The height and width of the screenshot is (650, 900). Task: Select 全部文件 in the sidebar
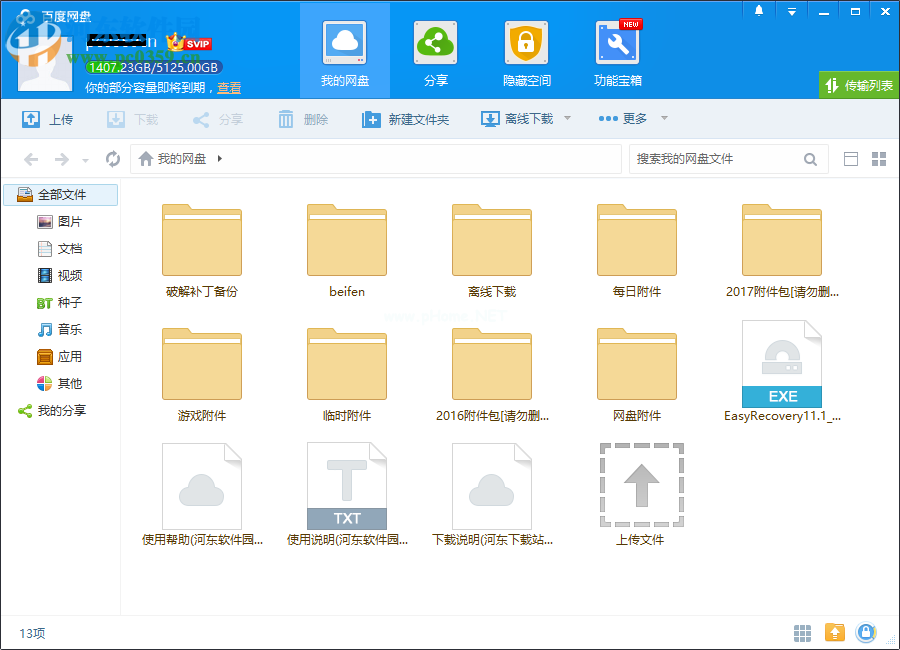(x=61, y=195)
